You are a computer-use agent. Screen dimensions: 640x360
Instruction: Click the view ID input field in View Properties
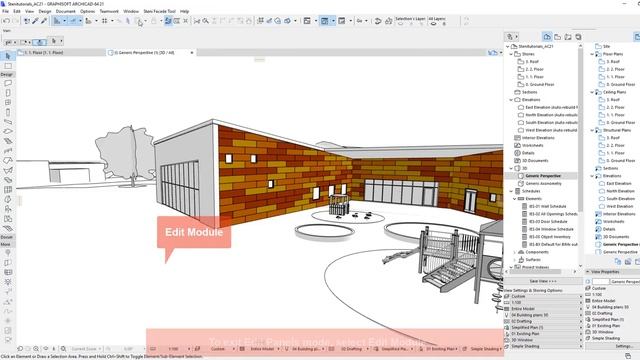click(x=600, y=282)
